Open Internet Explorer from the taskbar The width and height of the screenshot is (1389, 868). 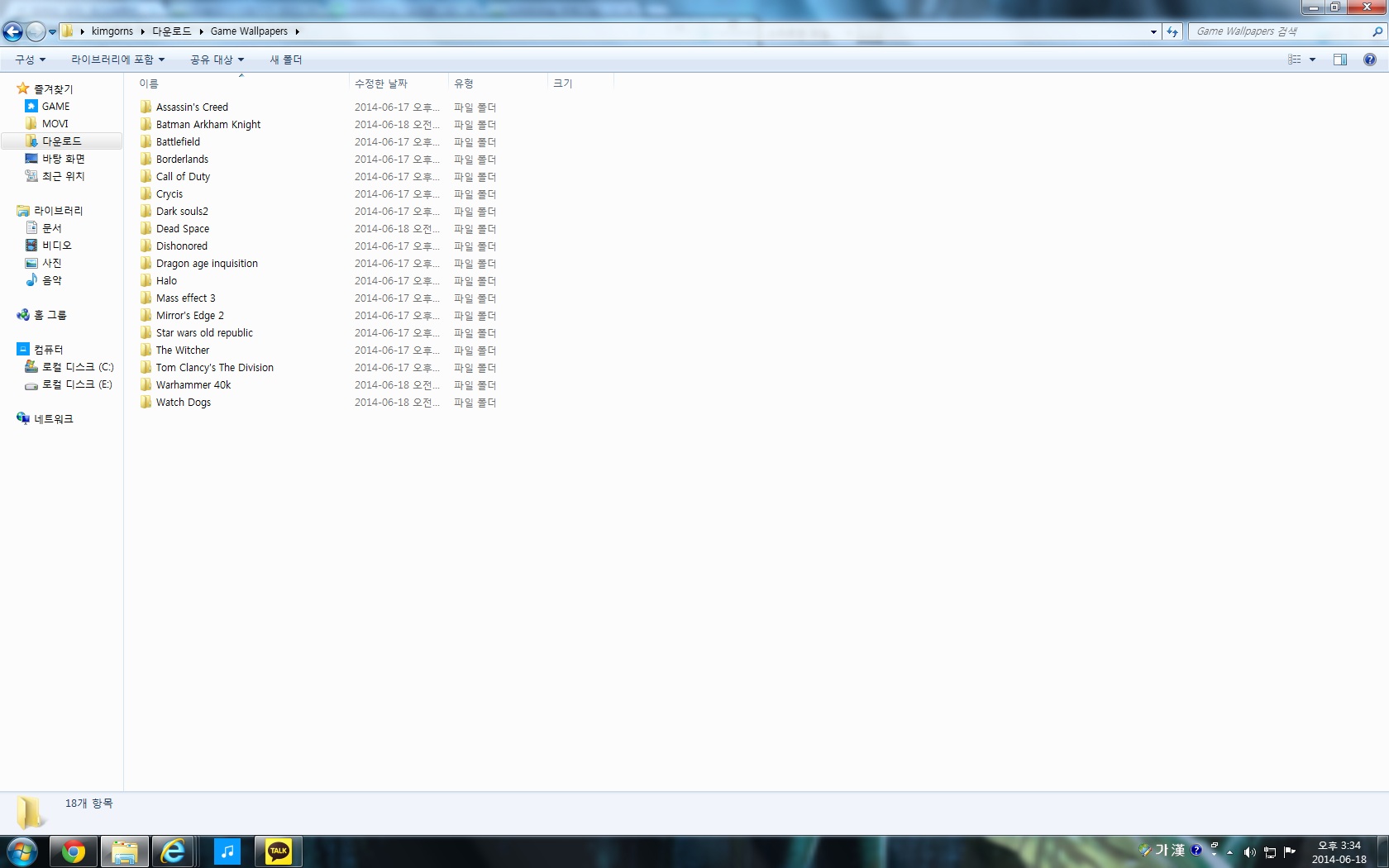pyautogui.click(x=173, y=851)
